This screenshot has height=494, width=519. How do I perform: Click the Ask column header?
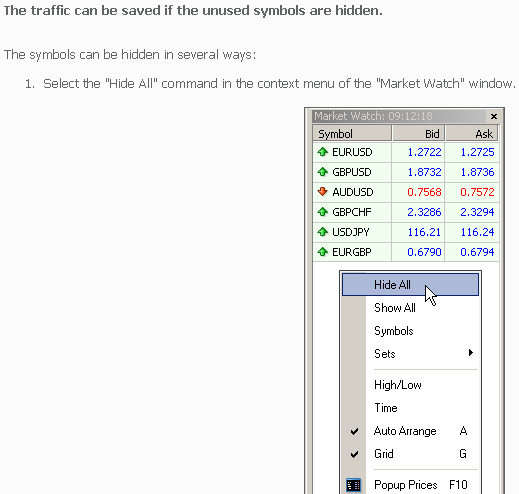(472, 134)
